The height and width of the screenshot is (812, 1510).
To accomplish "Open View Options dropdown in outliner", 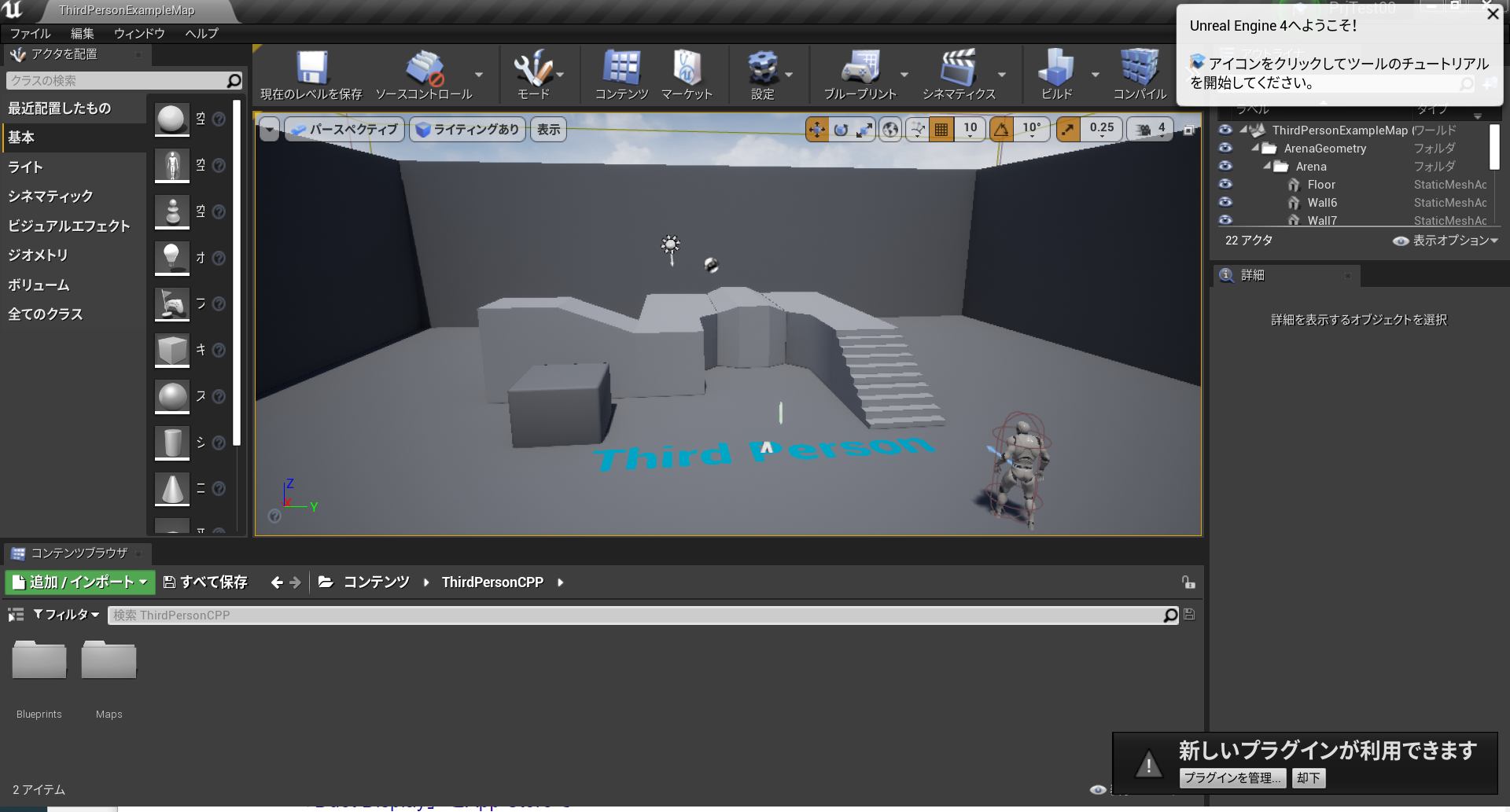I will pos(1446,241).
